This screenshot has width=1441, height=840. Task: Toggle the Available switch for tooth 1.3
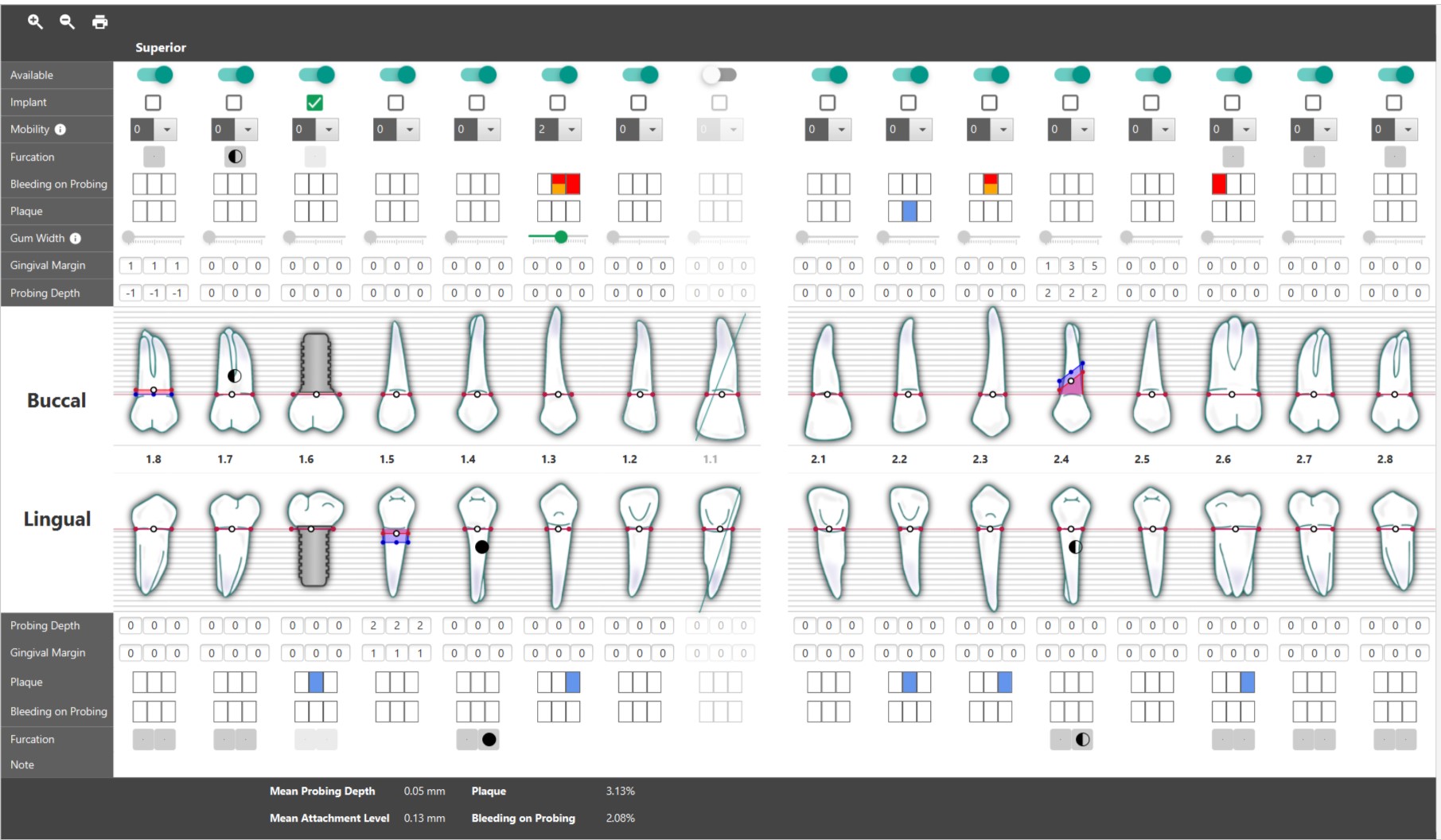[559, 75]
